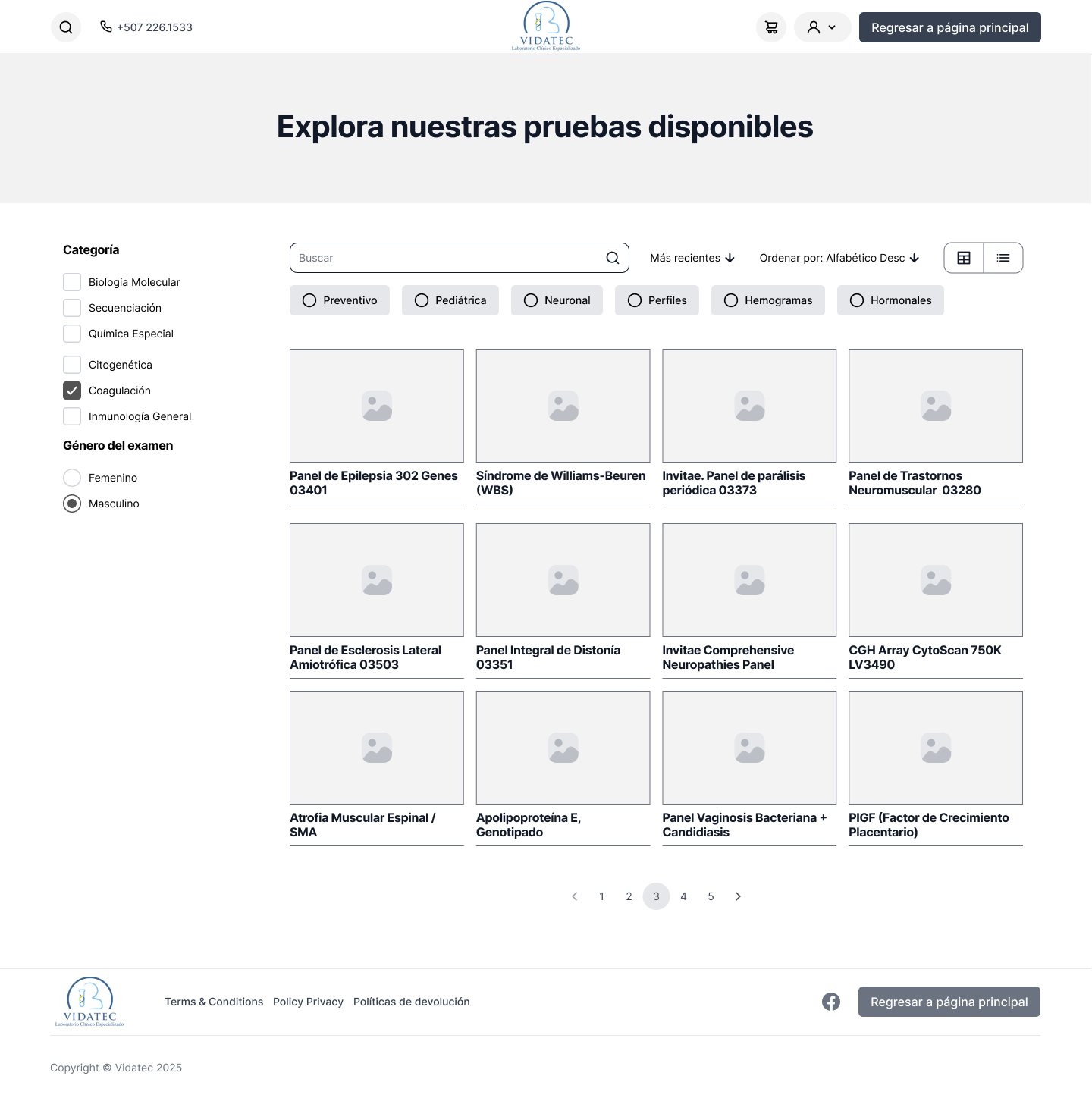
Task: Go to previous results page arrow
Action: (574, 896)
